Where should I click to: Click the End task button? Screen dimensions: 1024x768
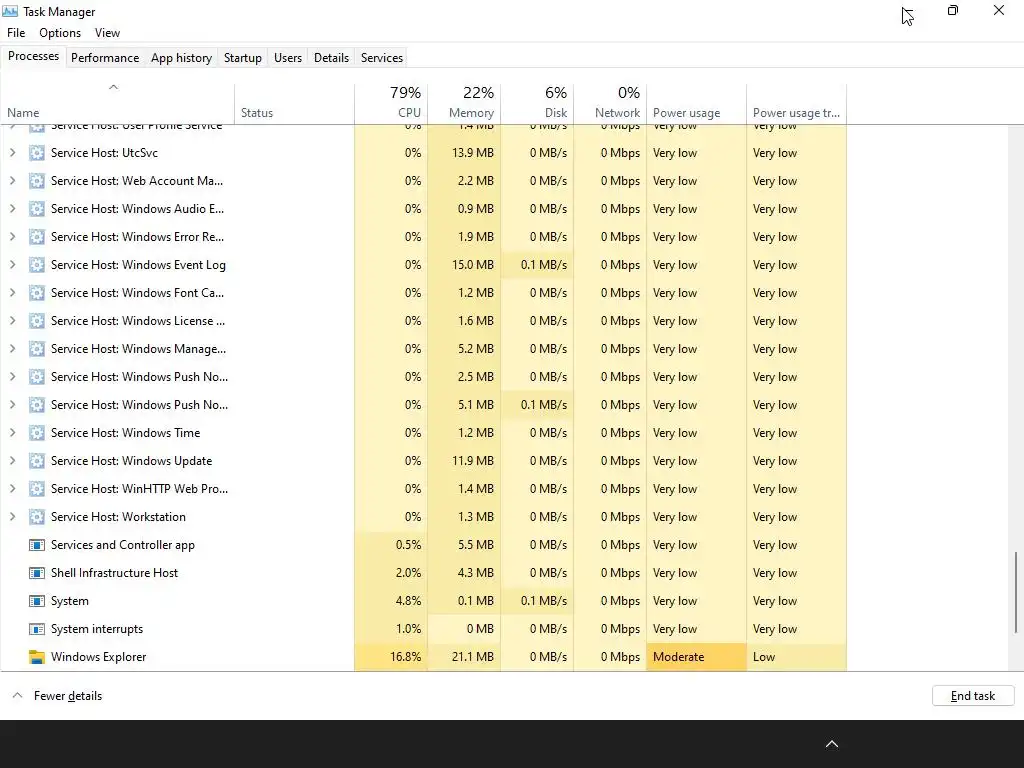pyautogui.click(x=973, y=696)
